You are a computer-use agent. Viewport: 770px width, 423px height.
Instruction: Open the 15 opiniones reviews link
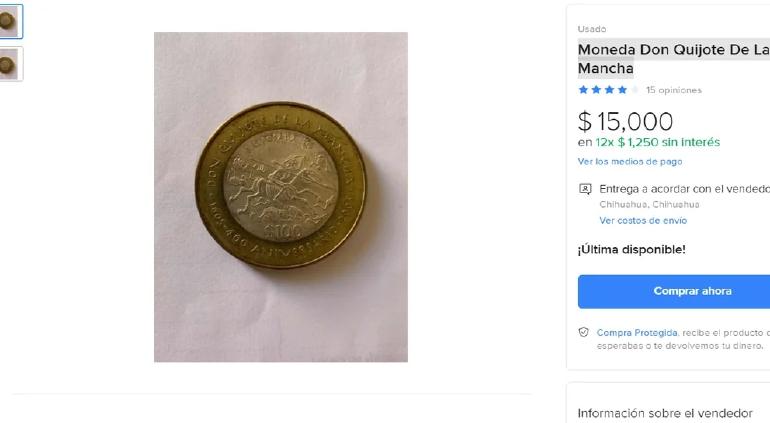point(673,90)
